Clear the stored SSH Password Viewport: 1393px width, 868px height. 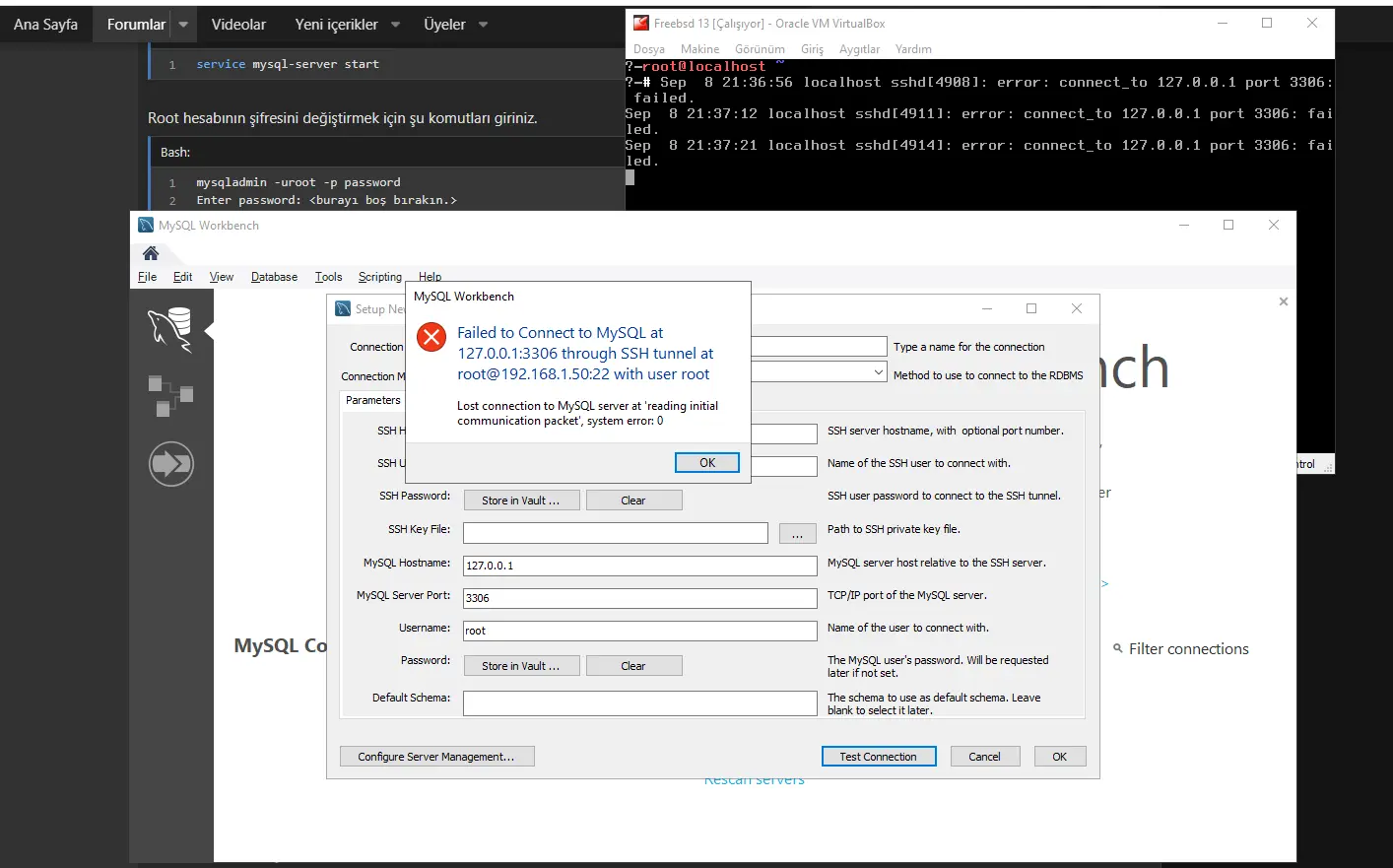(x=633, y=501)
